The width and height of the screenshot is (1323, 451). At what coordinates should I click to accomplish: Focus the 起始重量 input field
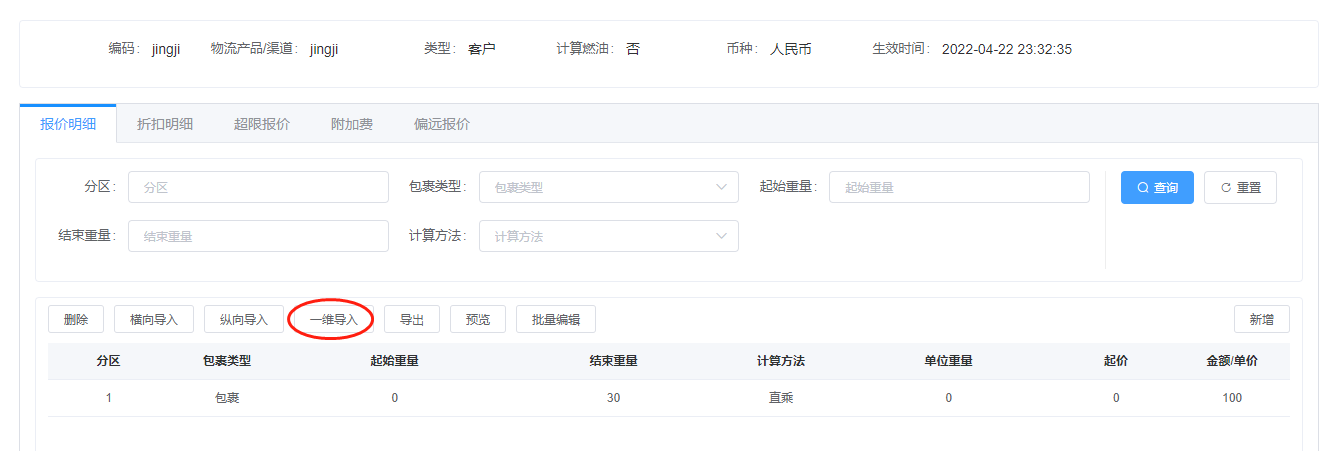click(x=958, y=187)
